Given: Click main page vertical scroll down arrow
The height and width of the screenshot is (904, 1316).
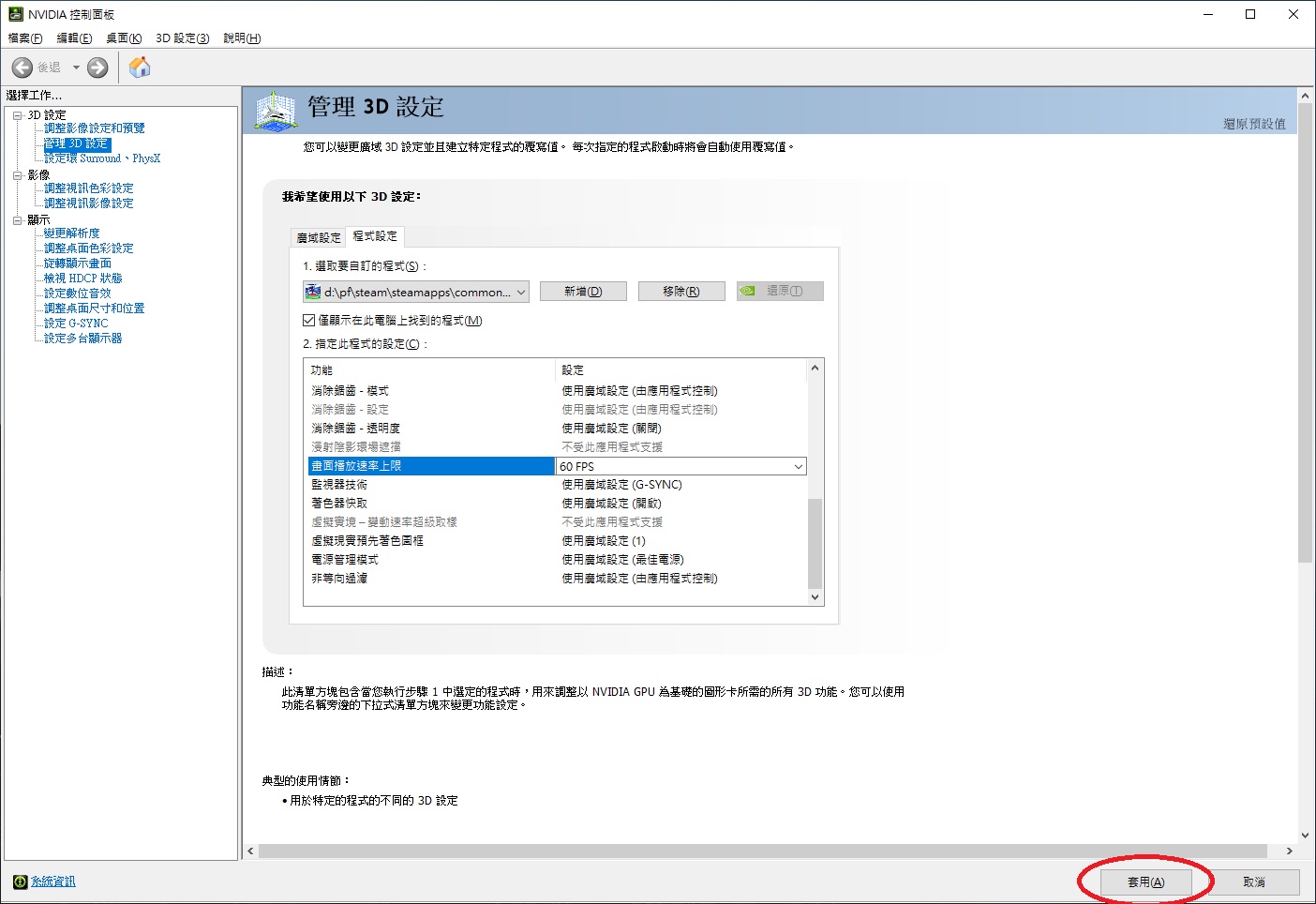Looking at the screenshot, I should tap(1305, 835).
